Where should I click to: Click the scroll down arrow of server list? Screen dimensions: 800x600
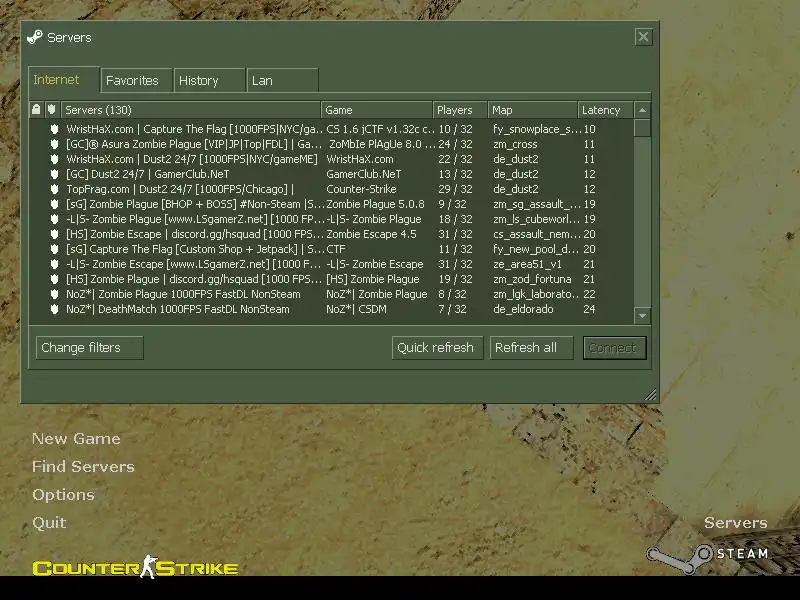(x=642, y=316)
